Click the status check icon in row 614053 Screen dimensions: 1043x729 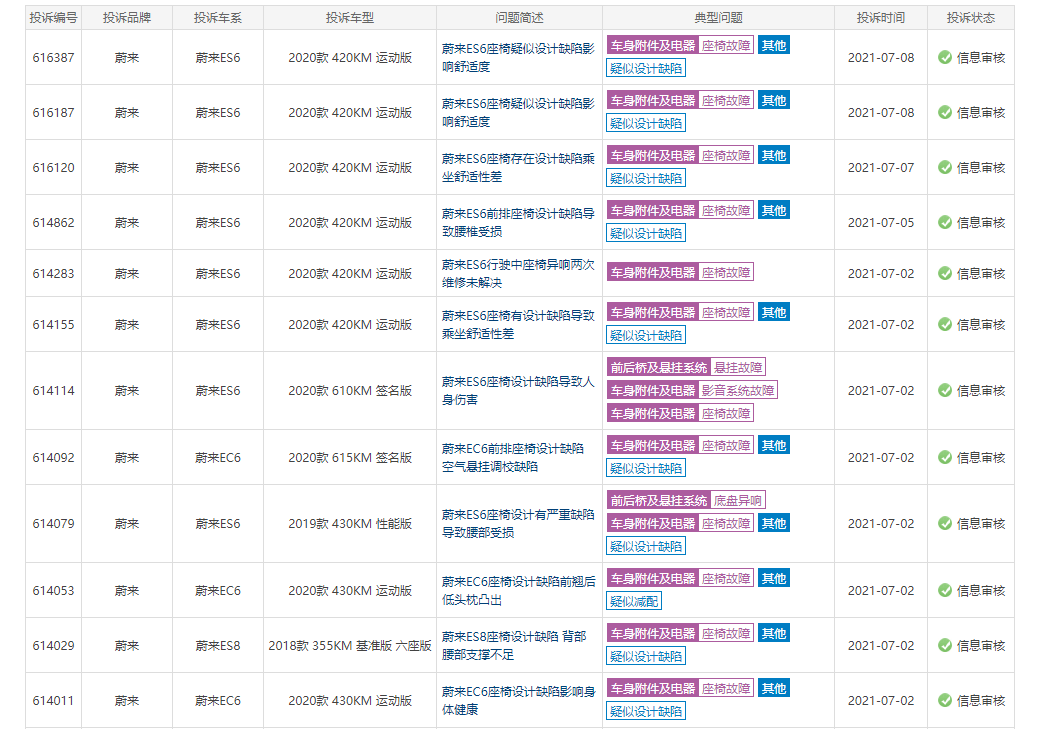tap(945, 591)
